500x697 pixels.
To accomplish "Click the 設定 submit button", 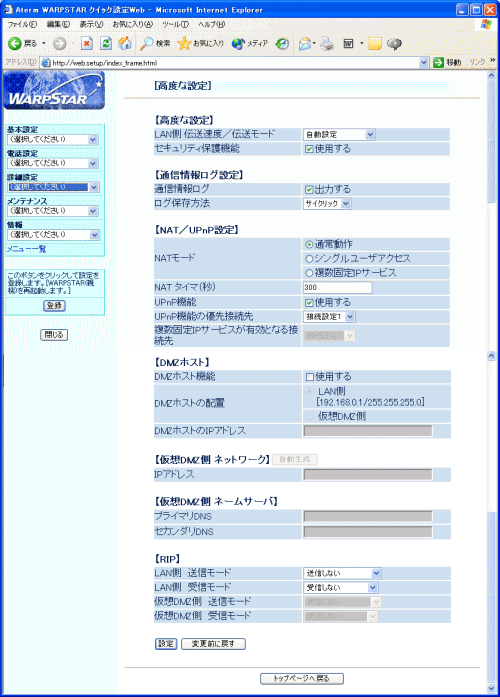I will [166, 644].
